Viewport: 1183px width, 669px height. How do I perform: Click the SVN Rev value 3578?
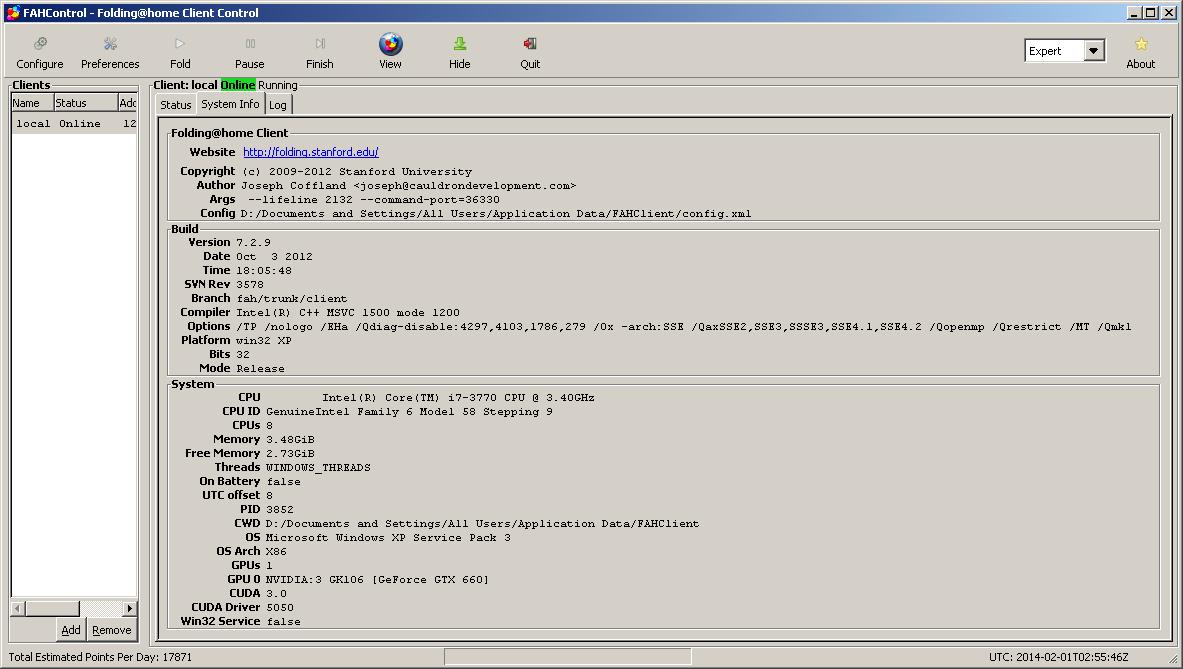[x=250, y=285]
